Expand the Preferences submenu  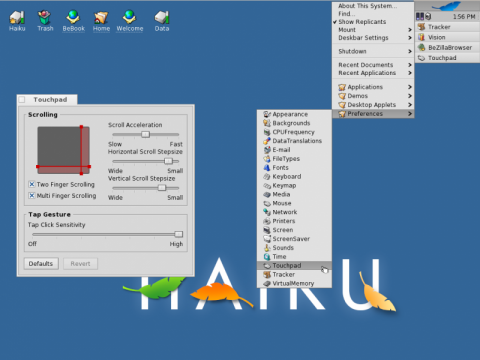tap(373, 114)
